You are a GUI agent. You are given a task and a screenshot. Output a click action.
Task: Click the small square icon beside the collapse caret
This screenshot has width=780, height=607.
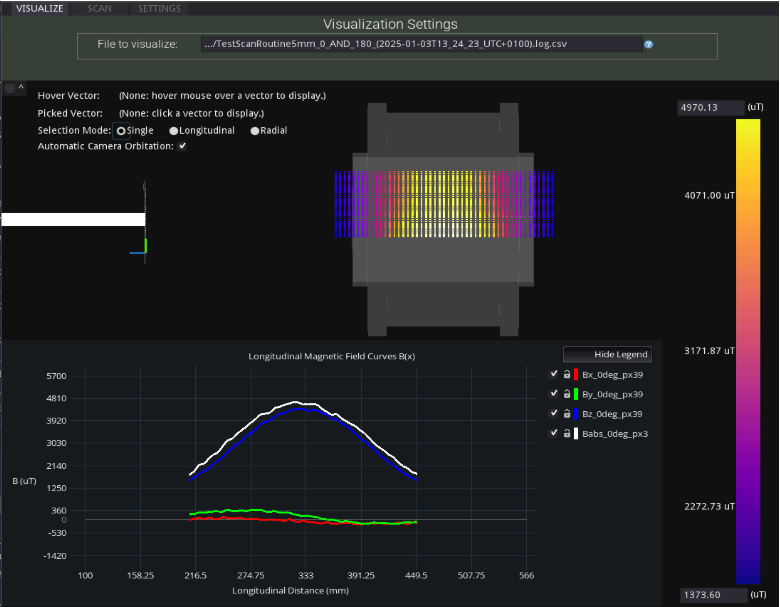[10, 89]
